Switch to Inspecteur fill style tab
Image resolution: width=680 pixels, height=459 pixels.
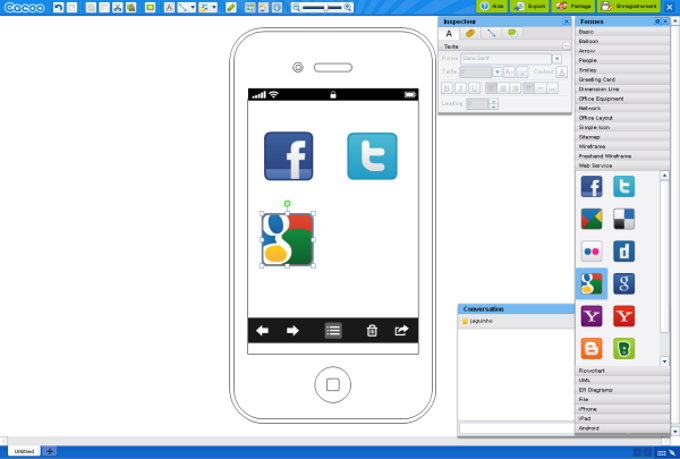(470, 33)
